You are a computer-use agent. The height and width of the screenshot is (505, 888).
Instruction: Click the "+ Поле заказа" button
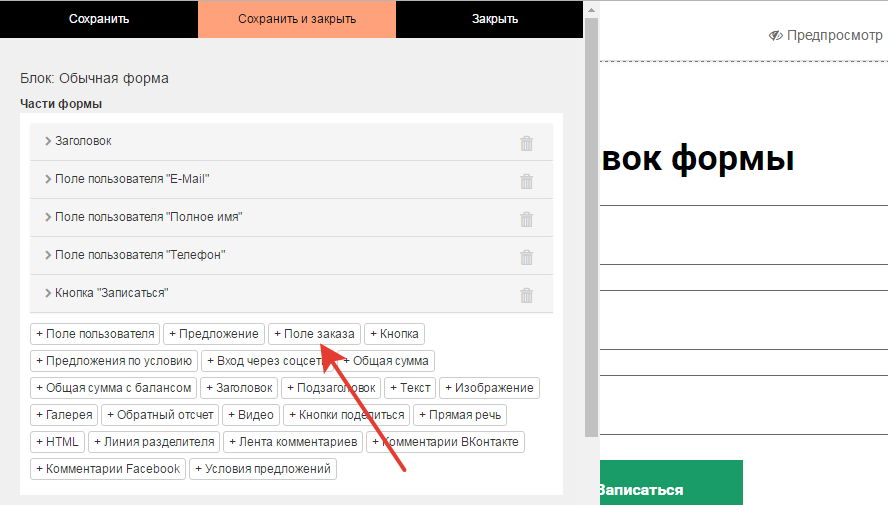click(314, 334)
